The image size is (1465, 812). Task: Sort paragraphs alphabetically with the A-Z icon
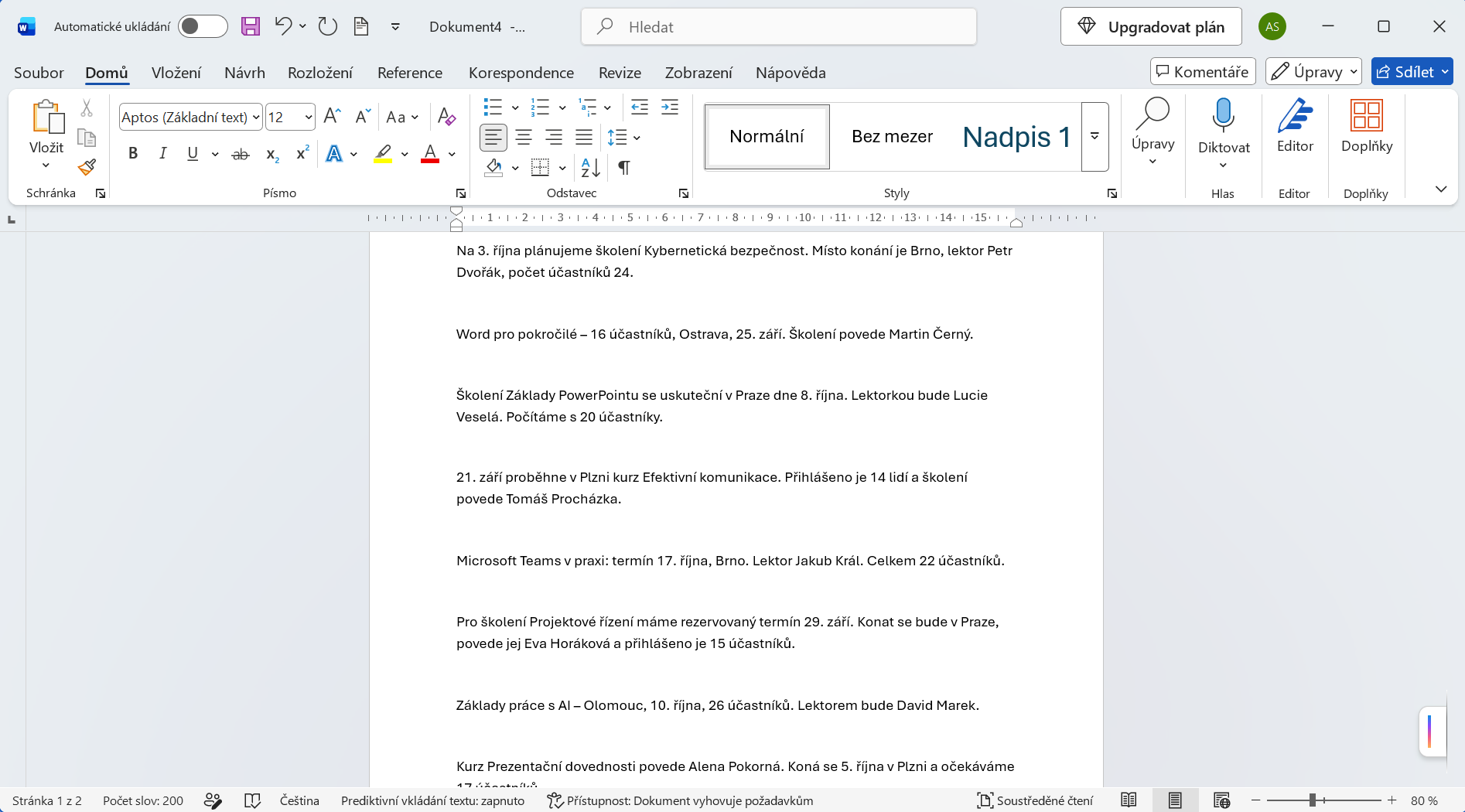591,167
